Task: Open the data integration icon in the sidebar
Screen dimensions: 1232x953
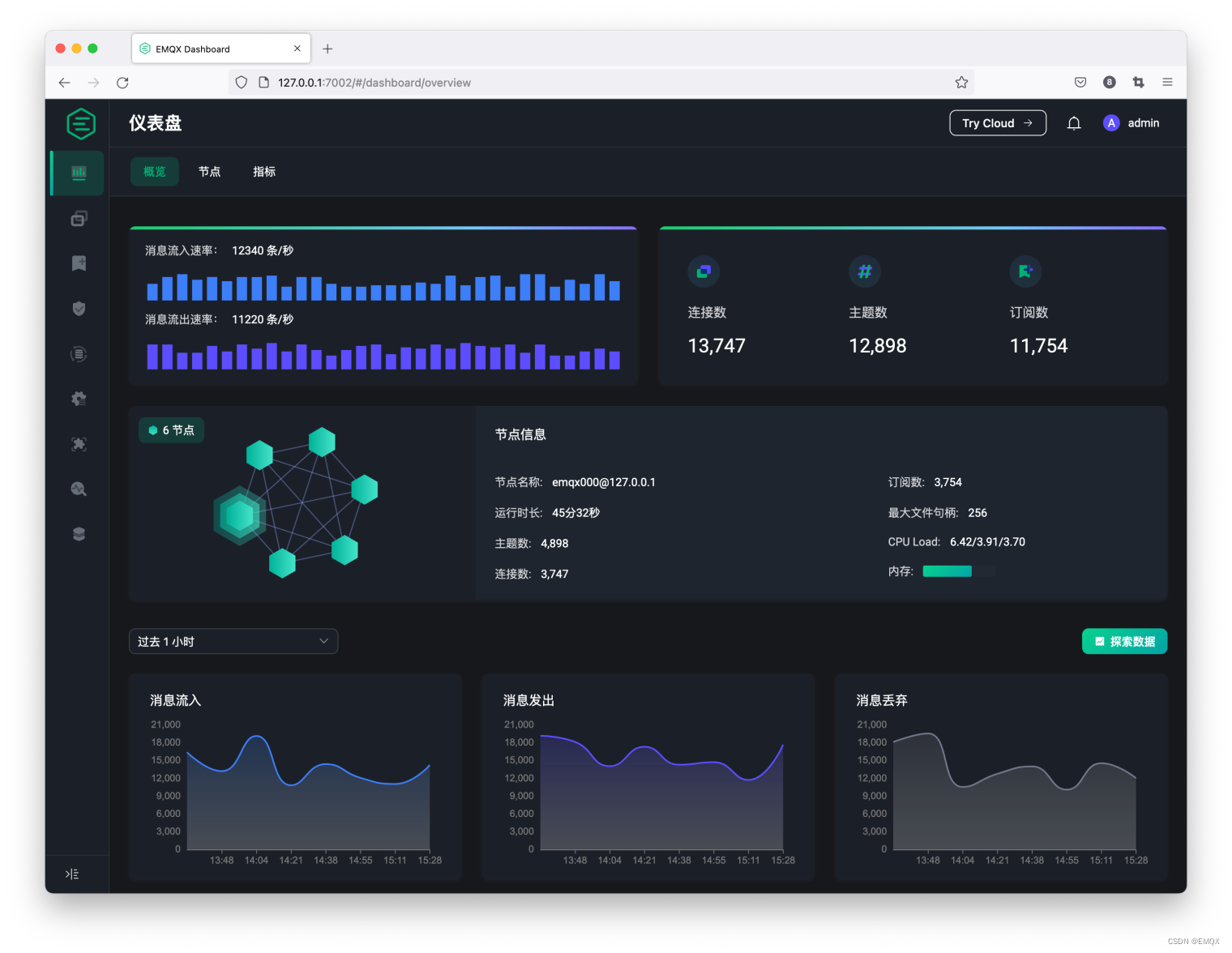Action: point(78,354)
